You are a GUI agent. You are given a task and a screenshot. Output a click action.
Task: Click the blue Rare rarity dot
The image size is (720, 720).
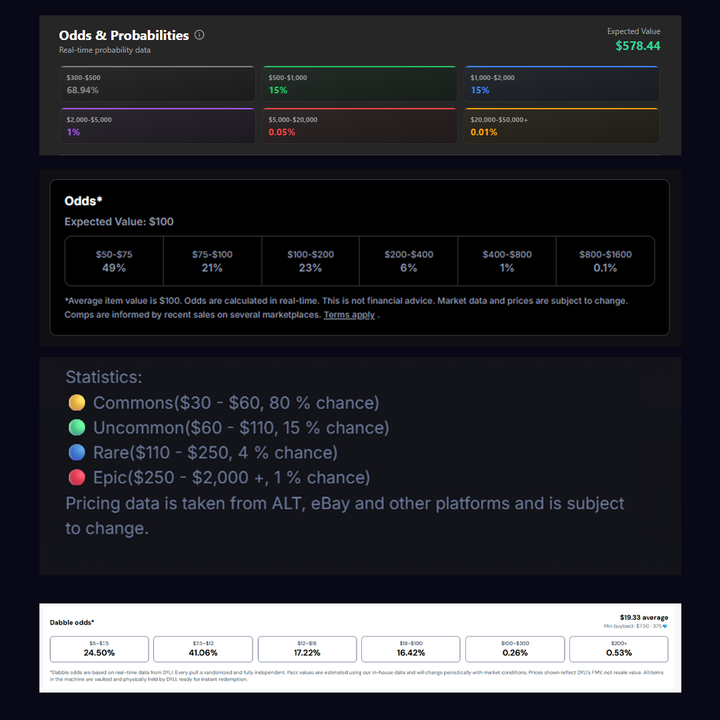click(77, 452)
